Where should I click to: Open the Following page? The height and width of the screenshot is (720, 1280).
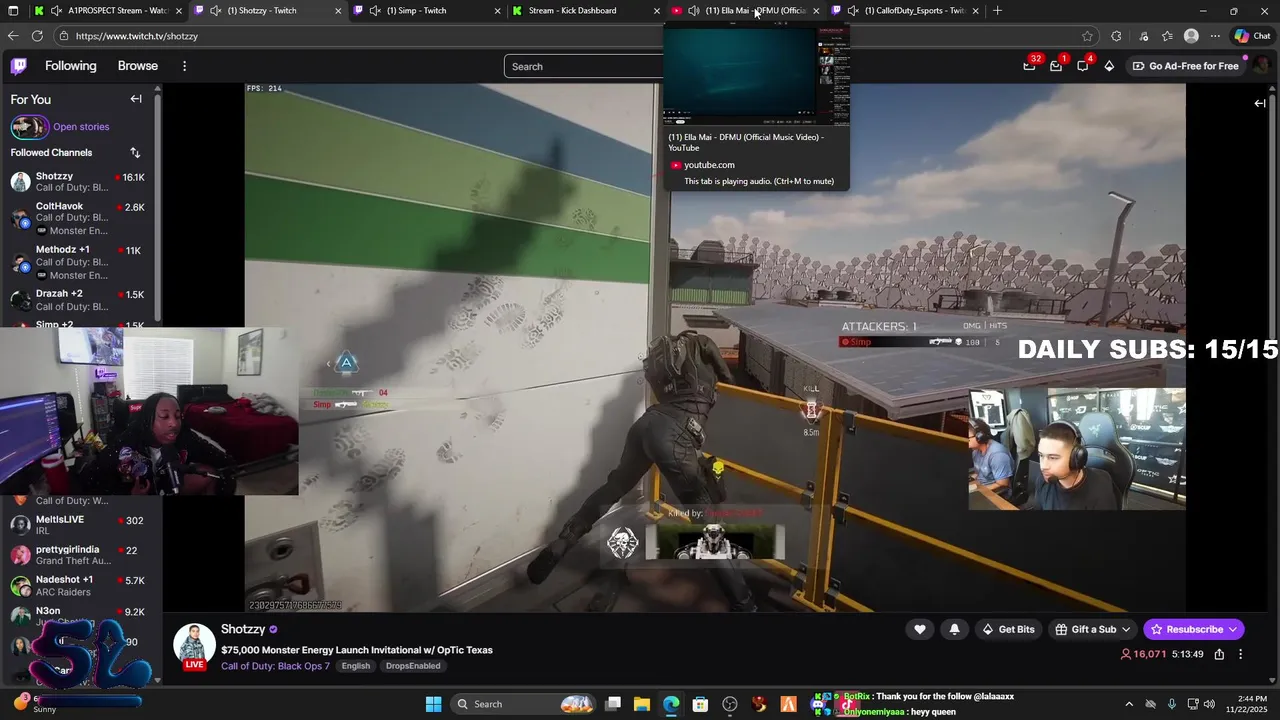pyautogui.click(x=71, y=66)
